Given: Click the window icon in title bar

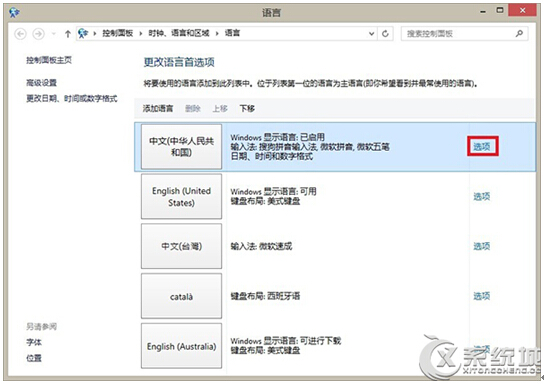Looking at the screenshot, I should pyautogui.click(x=15, y=12).
